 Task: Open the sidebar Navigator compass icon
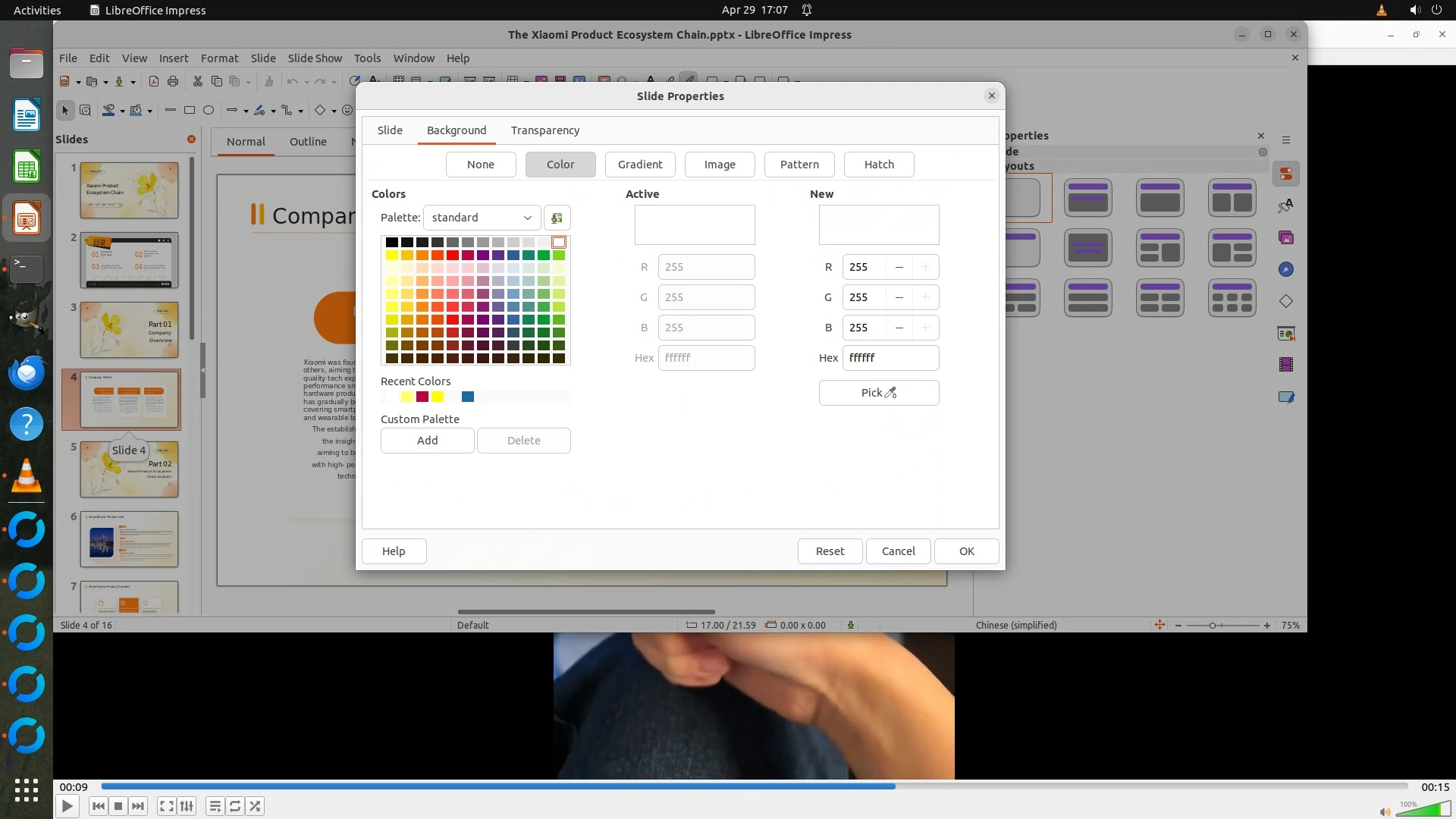(1286, 270)
